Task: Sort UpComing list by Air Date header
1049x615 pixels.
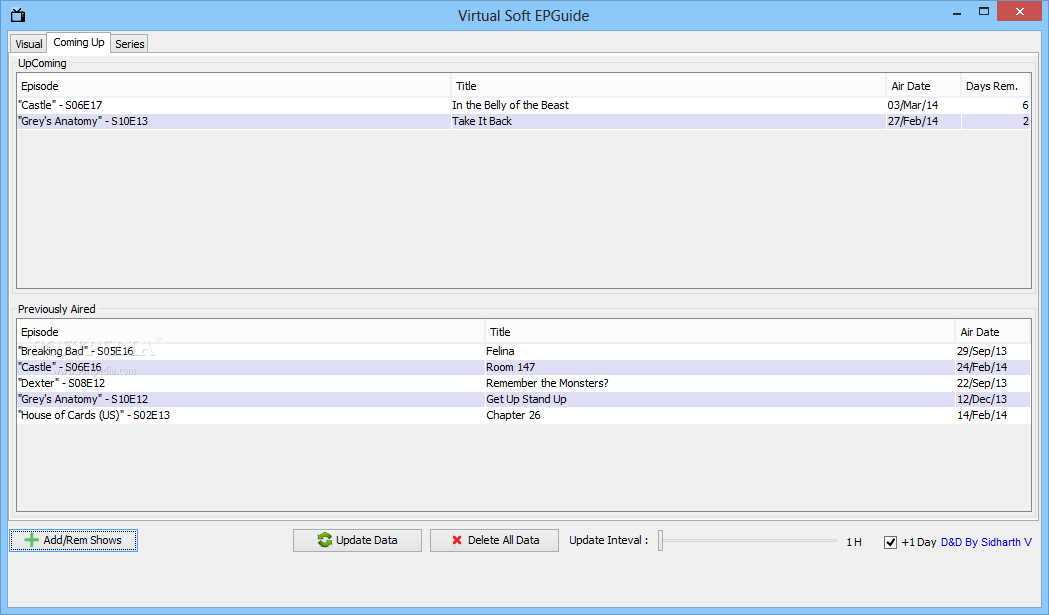Action: click(x=924, y=86)
